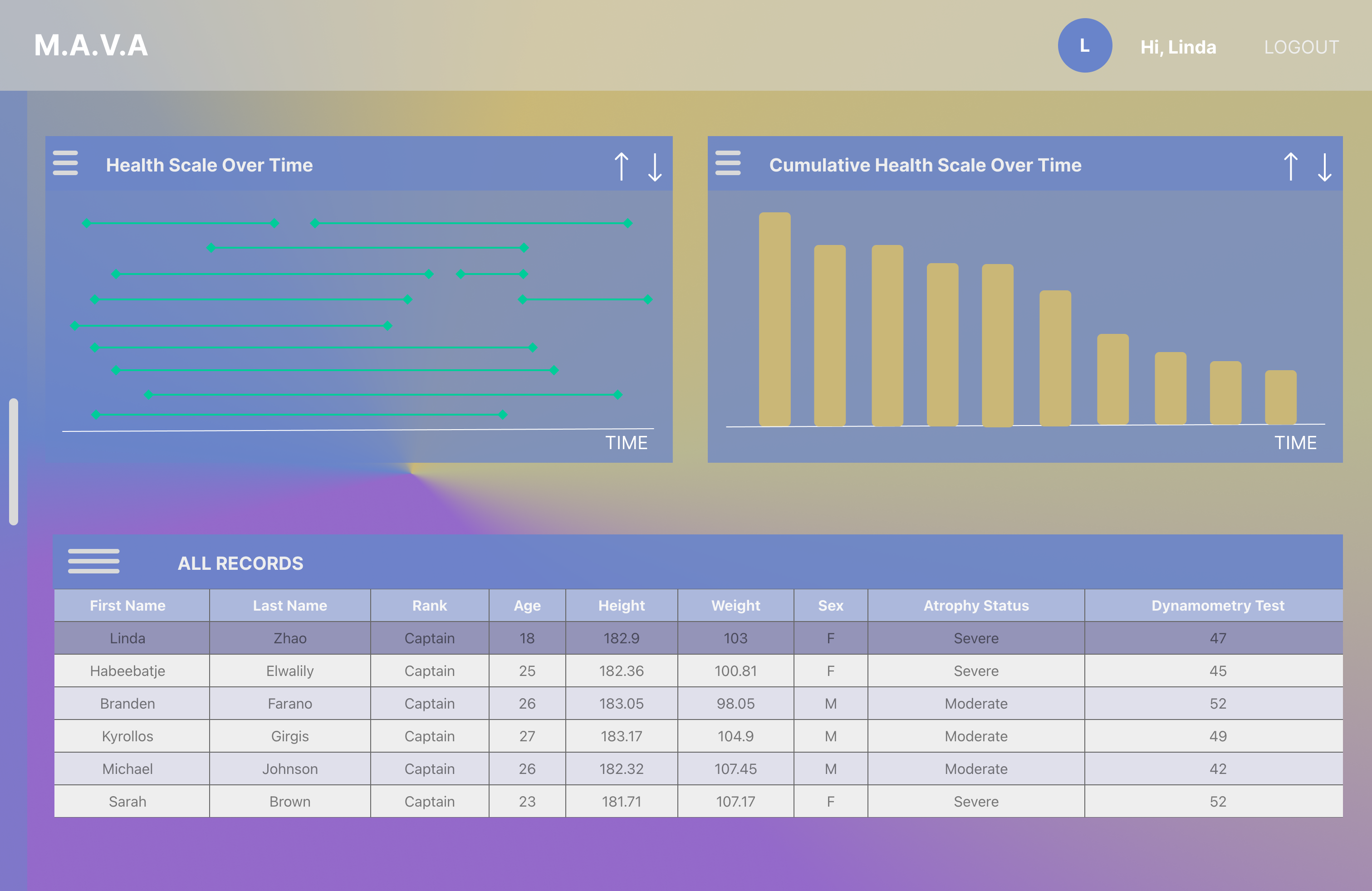Click Hi, Linda greeting text
1372x891 pixels.
[1178, 47]
